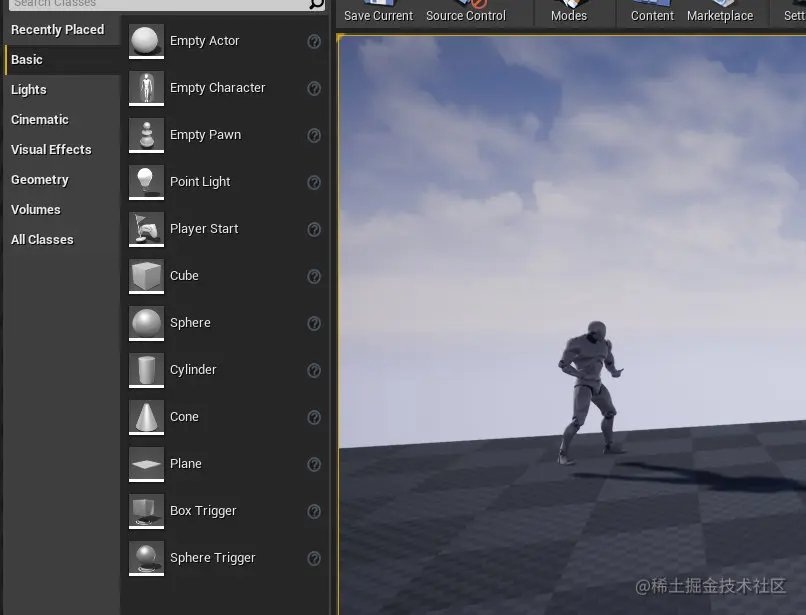Select the Player Start icon
The image size is (806, 615).
pos(146,229)
